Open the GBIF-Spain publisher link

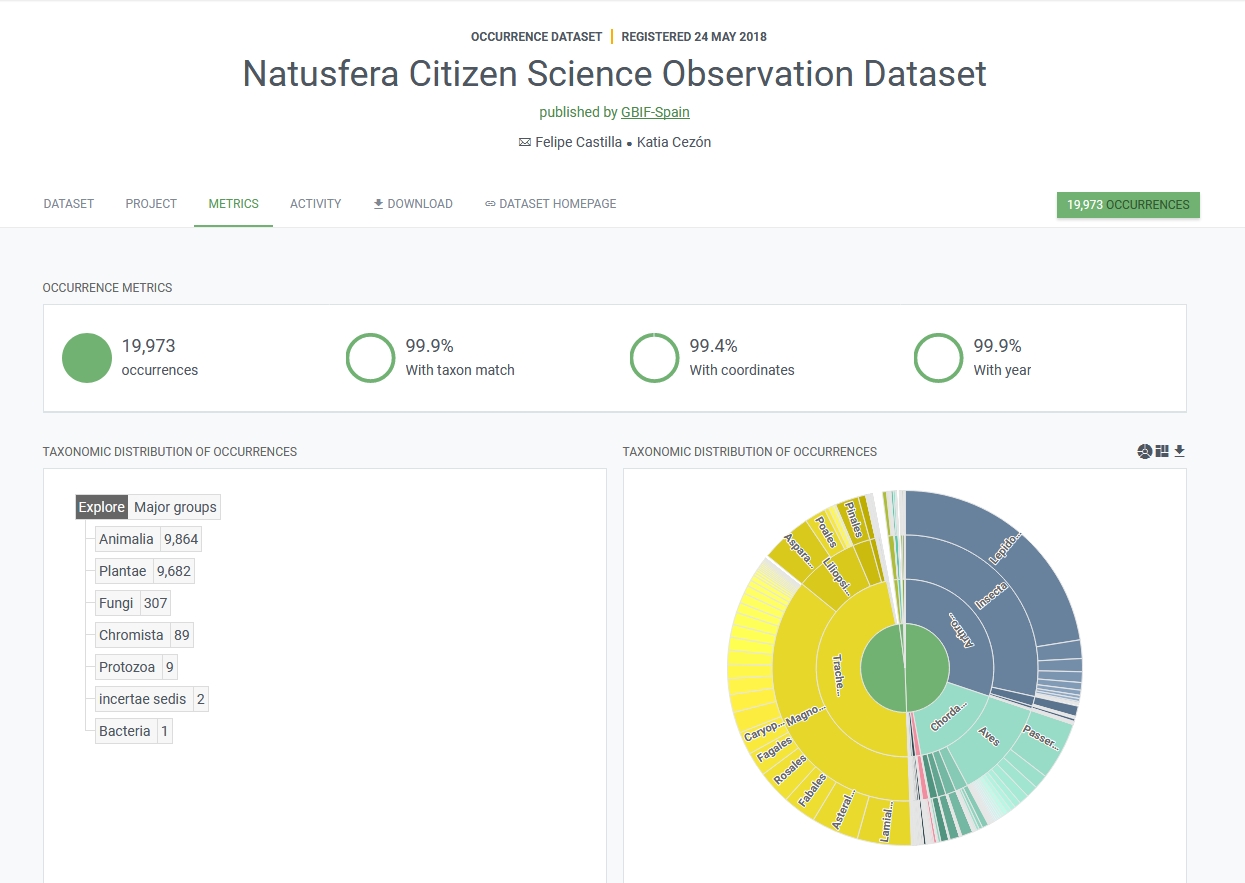tap(655, 112)
